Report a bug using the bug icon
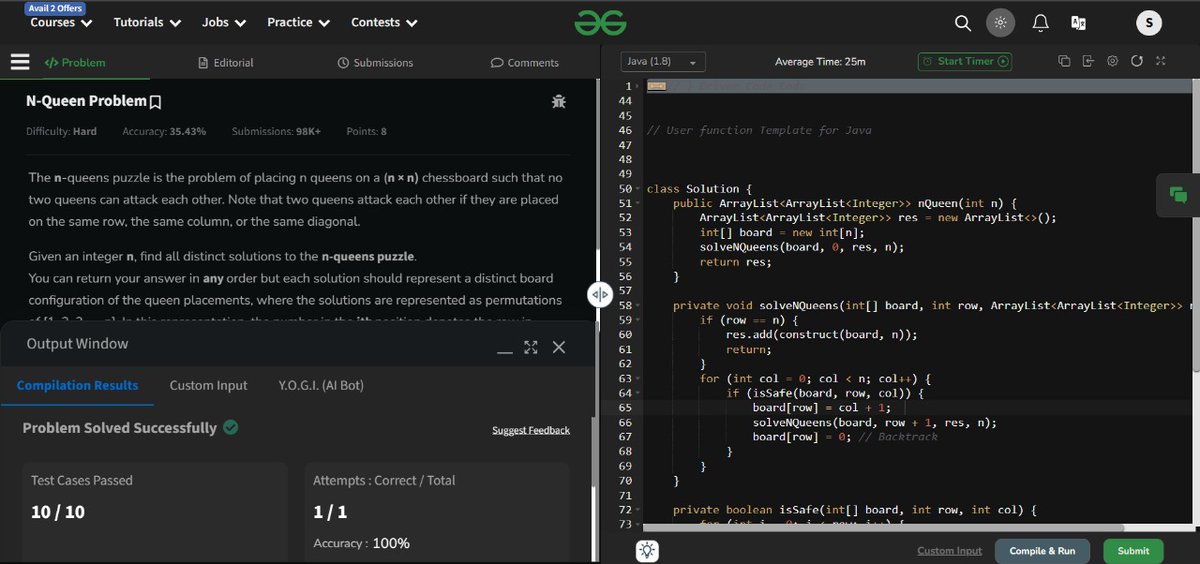 [x=558, y=102]
